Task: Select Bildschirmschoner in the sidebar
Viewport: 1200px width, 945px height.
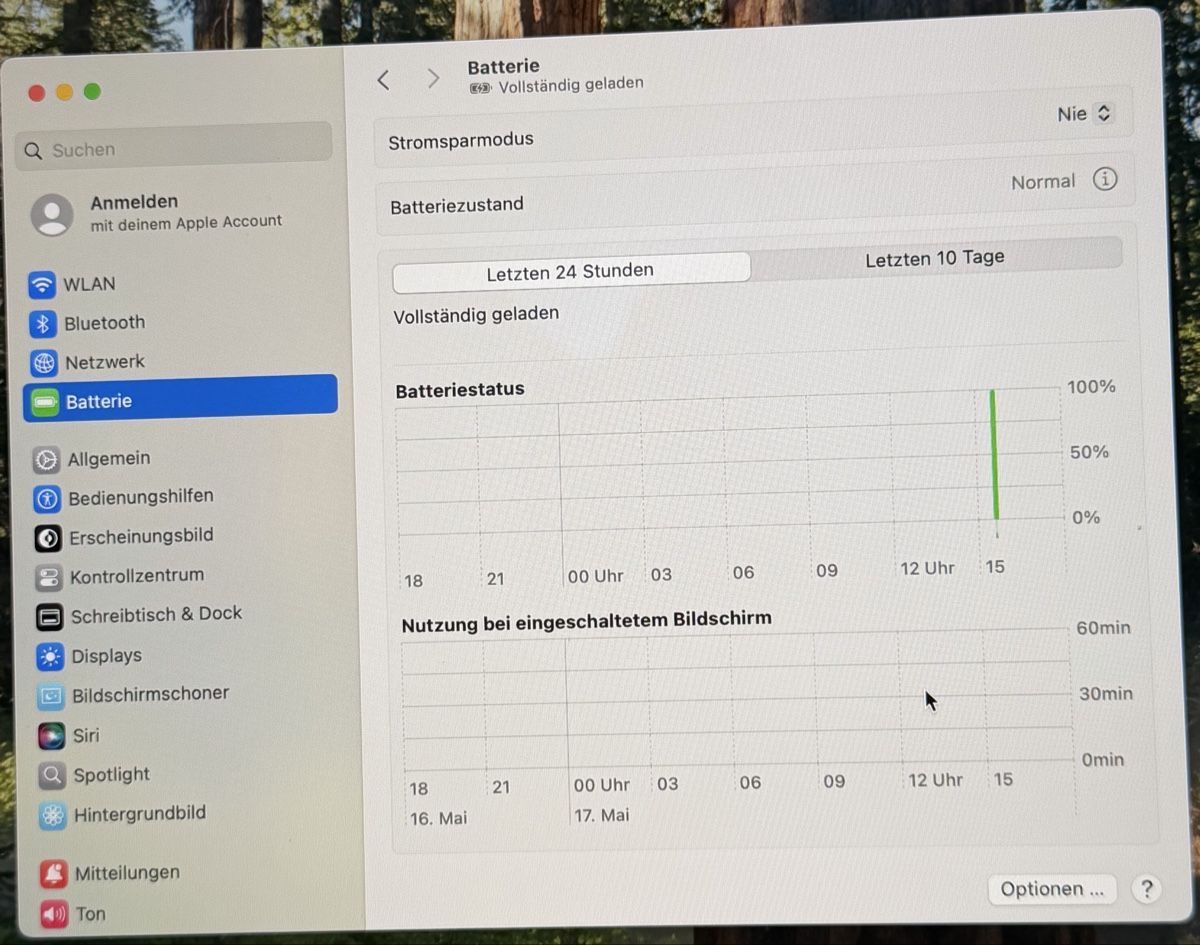Action: click(151, 694)
